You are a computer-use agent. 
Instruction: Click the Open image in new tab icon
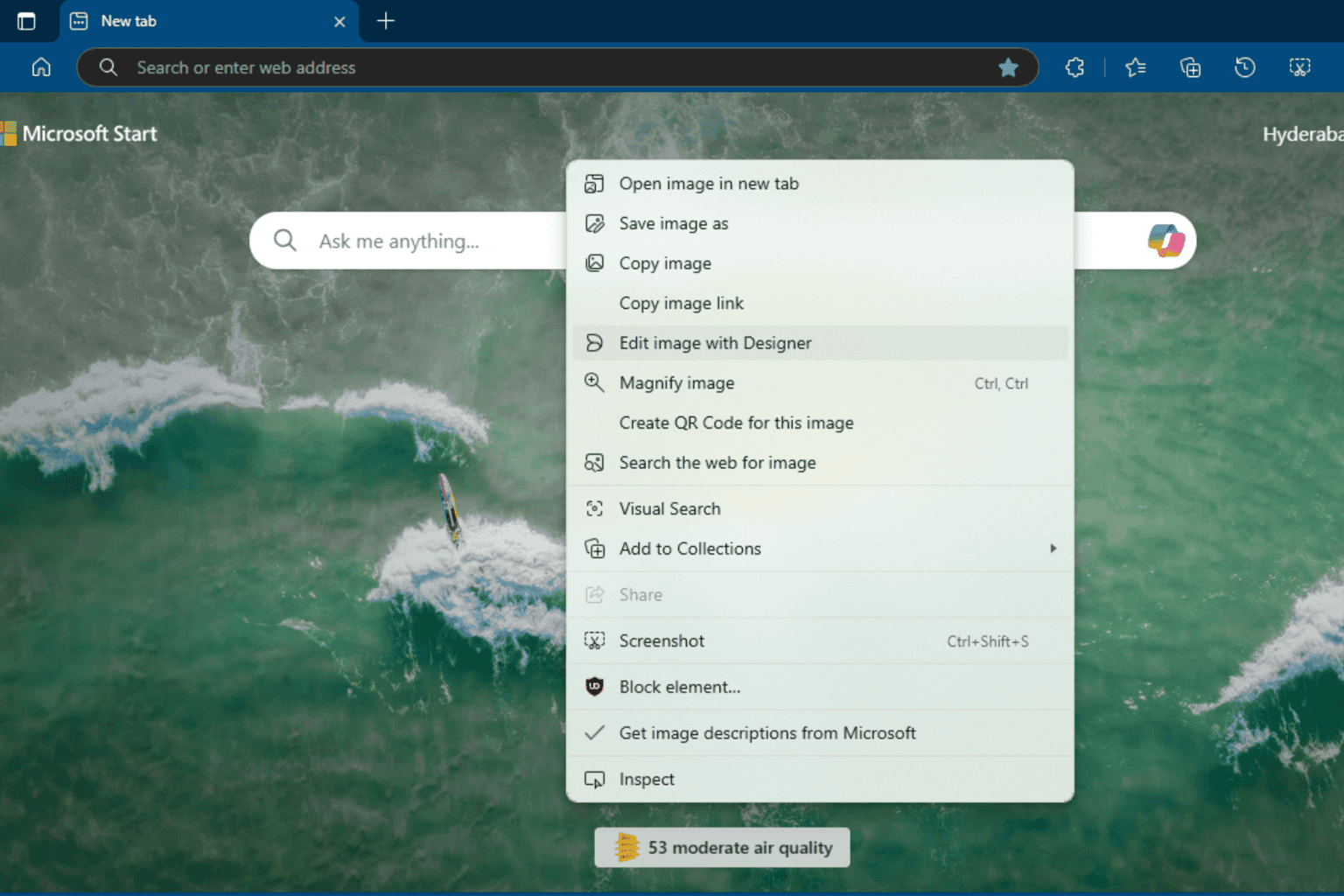pyautogui.click(x=594, y=184)
